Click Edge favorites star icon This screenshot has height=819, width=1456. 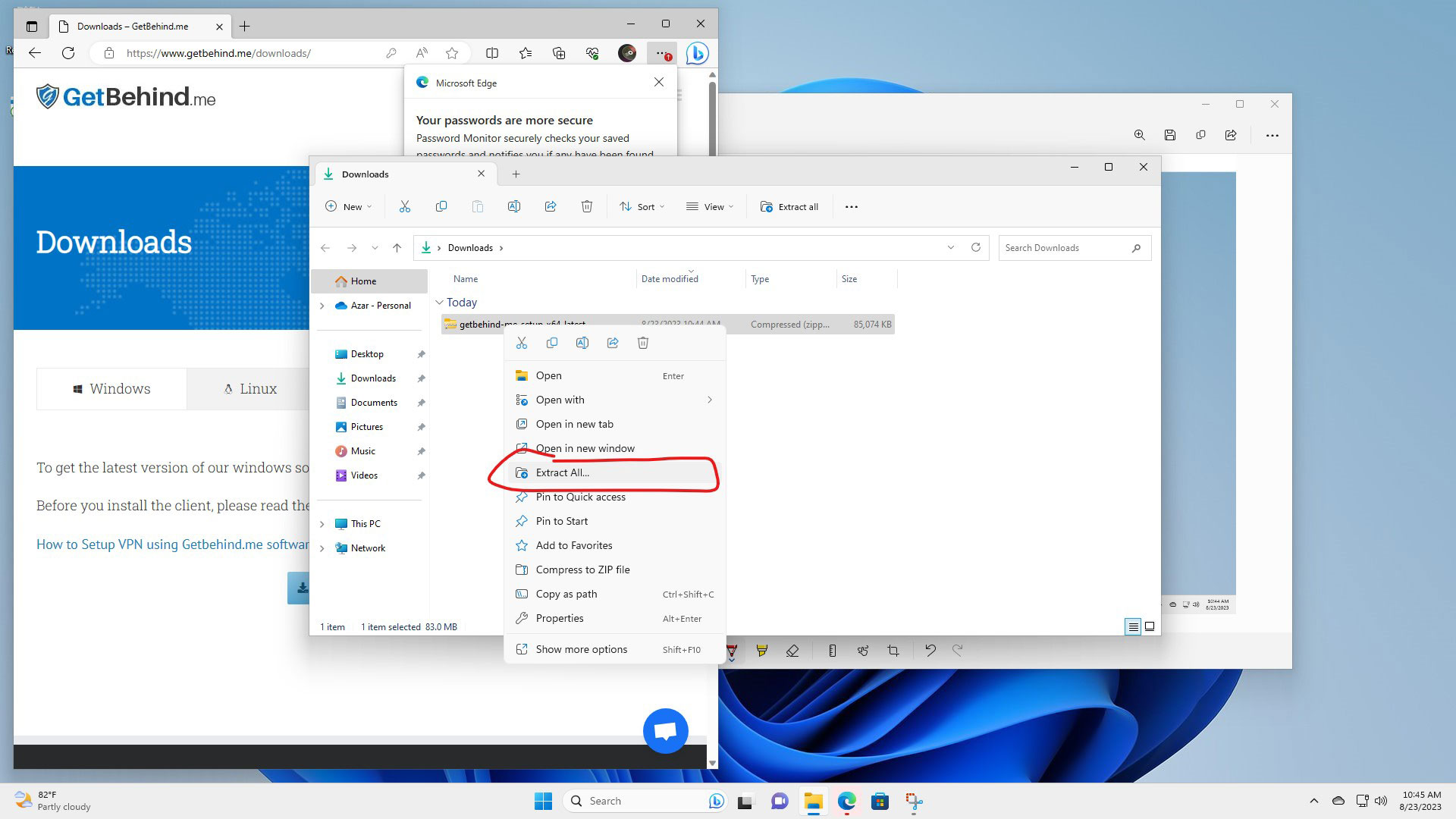tap(452, 53)
